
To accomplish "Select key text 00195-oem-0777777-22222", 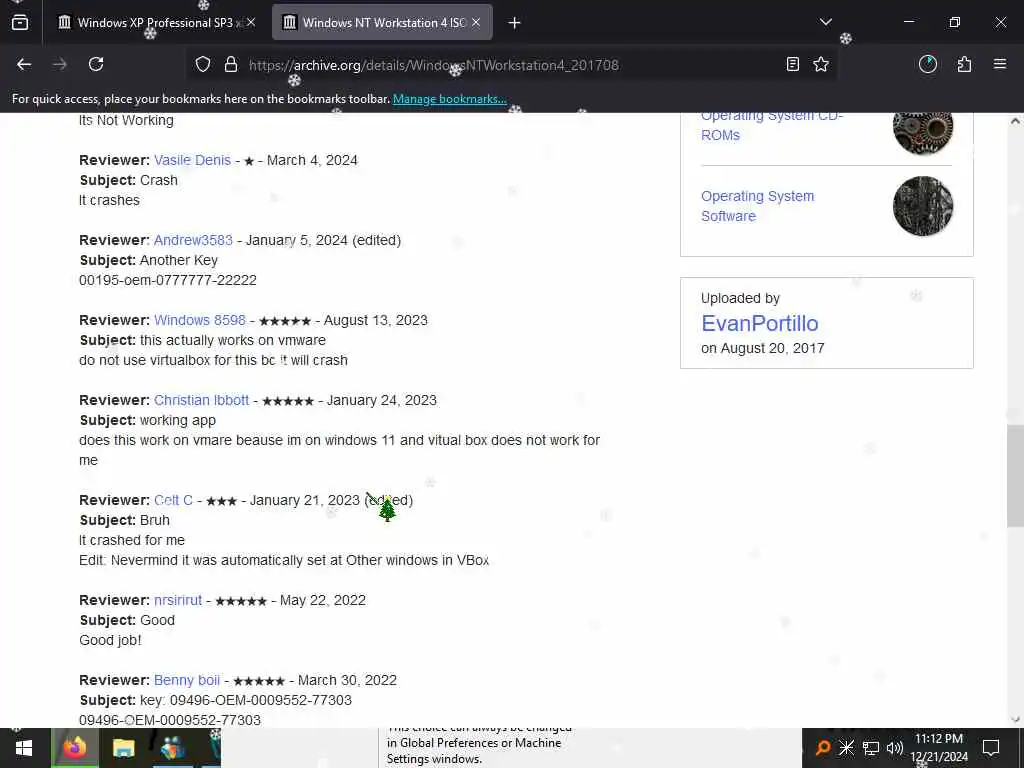I will [x=168, y=280].
